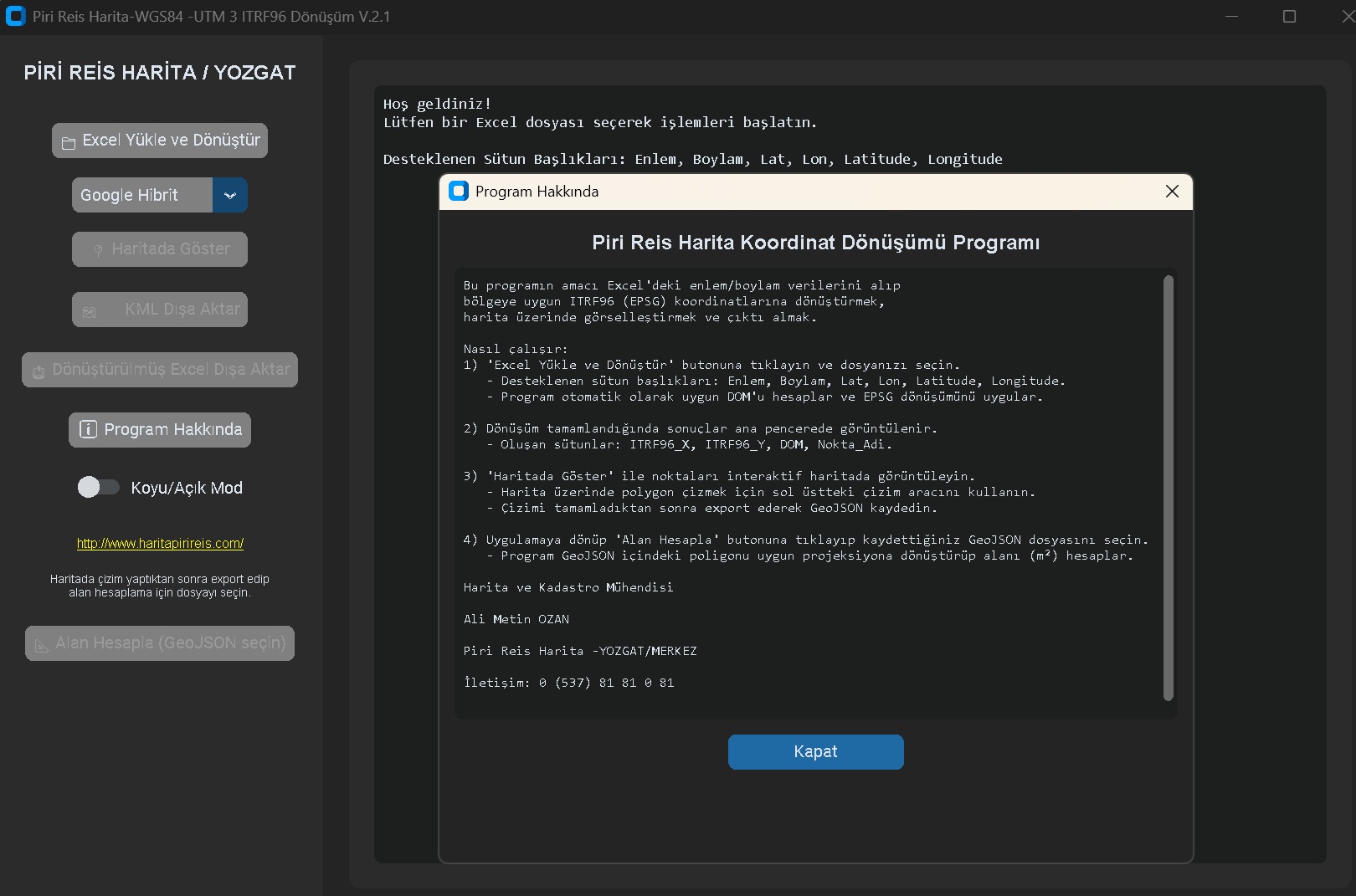The height and width of the screenshot is (896, 1356).
Task: Close the Program Hakkında dialog with X
Action: click(x=1172, y=192)
